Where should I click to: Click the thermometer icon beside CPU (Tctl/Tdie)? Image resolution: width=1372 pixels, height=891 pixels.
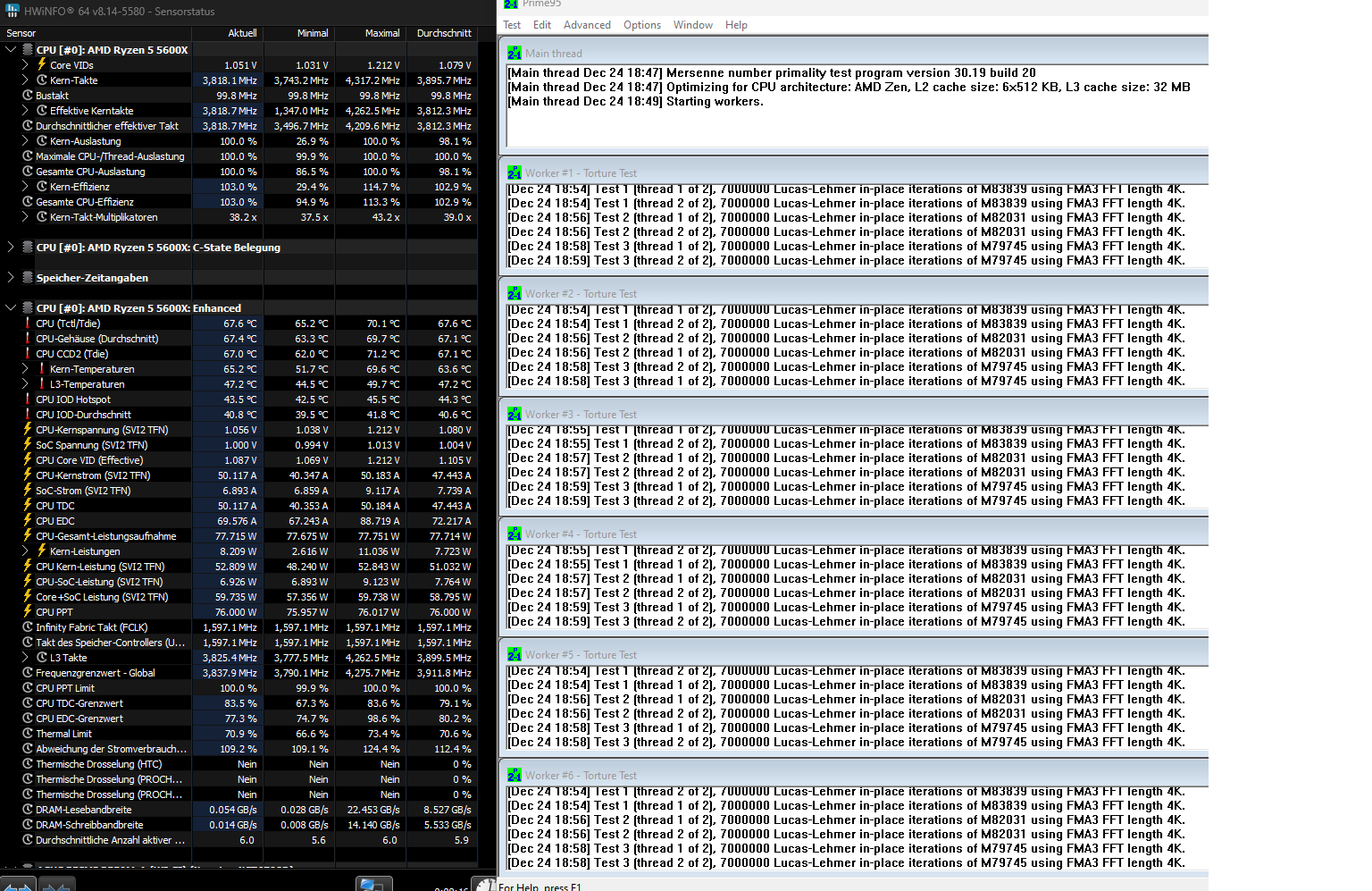tap(28, 324)
